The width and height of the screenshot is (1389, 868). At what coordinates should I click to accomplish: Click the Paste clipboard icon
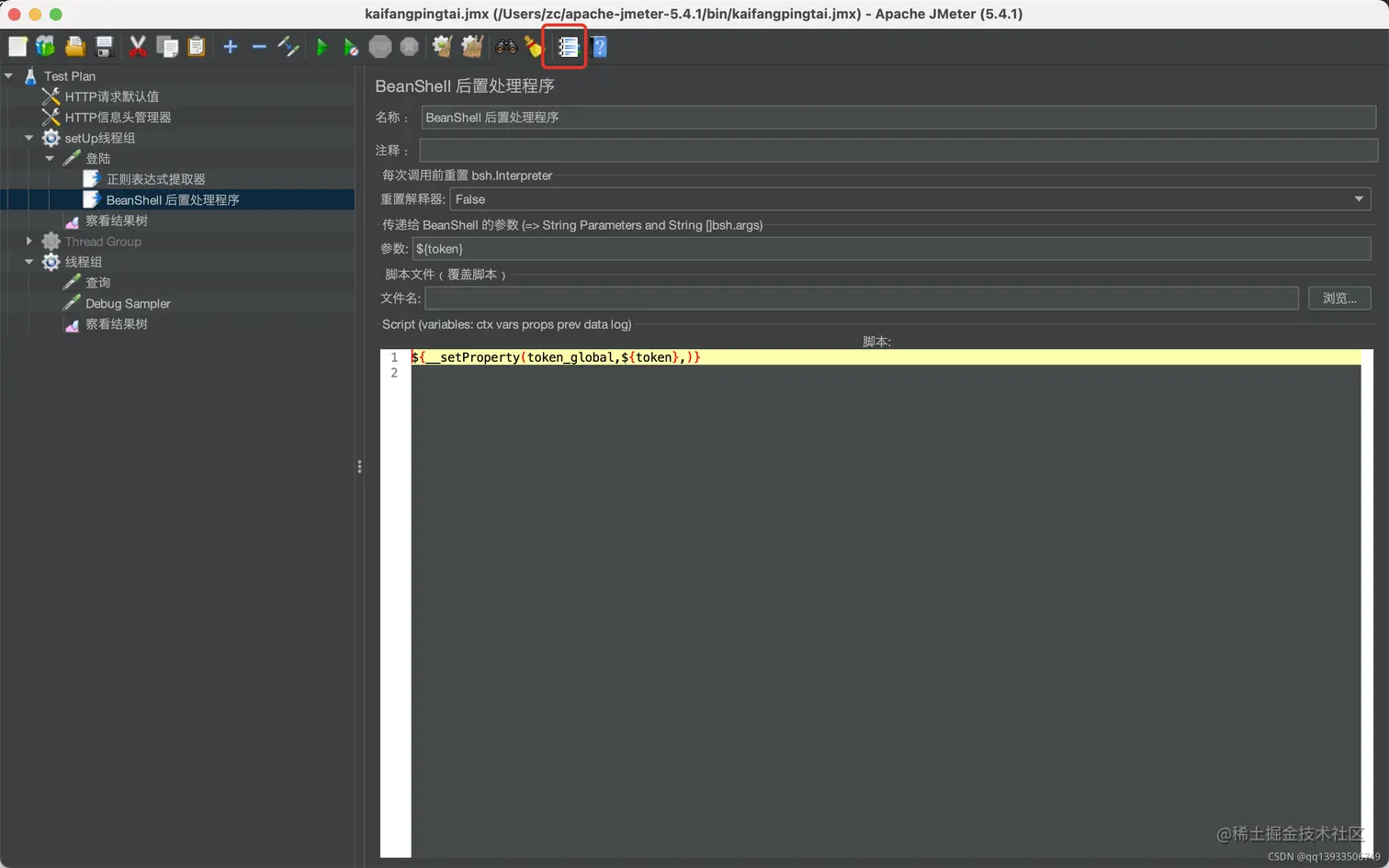[x=197, y=46]
